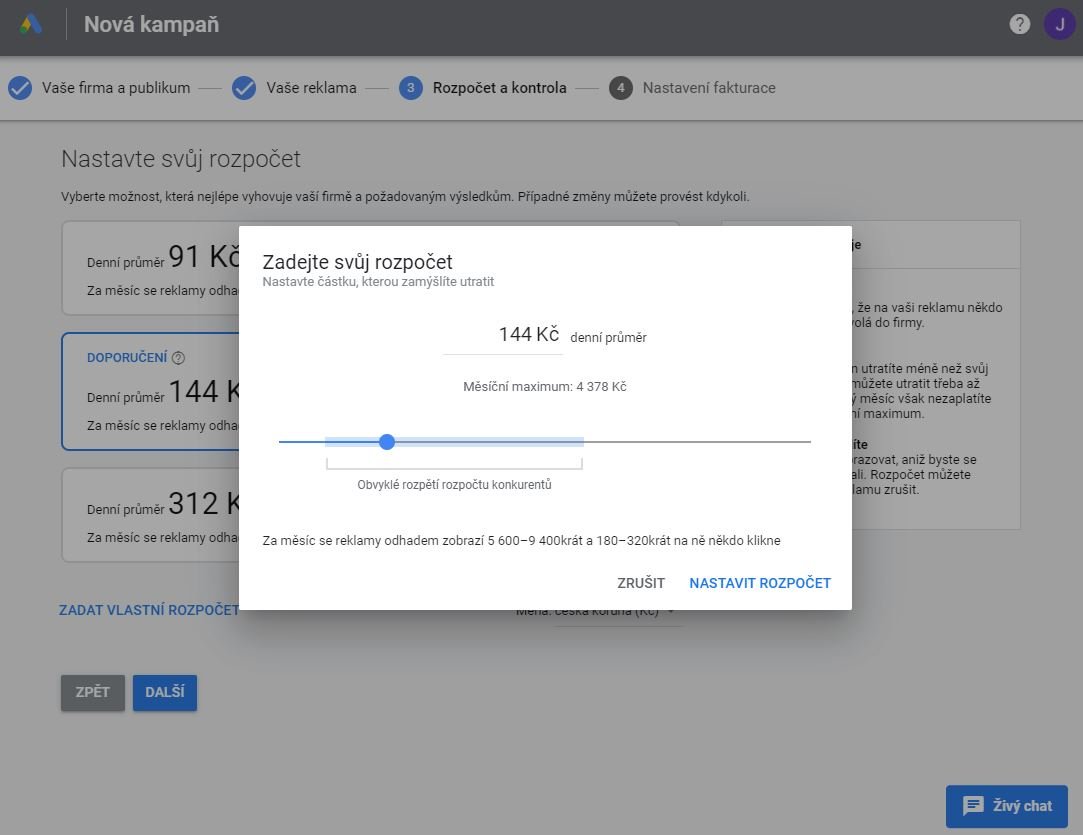Click the ZPĚT button
1083x835 pixels.
pos(93,693)
